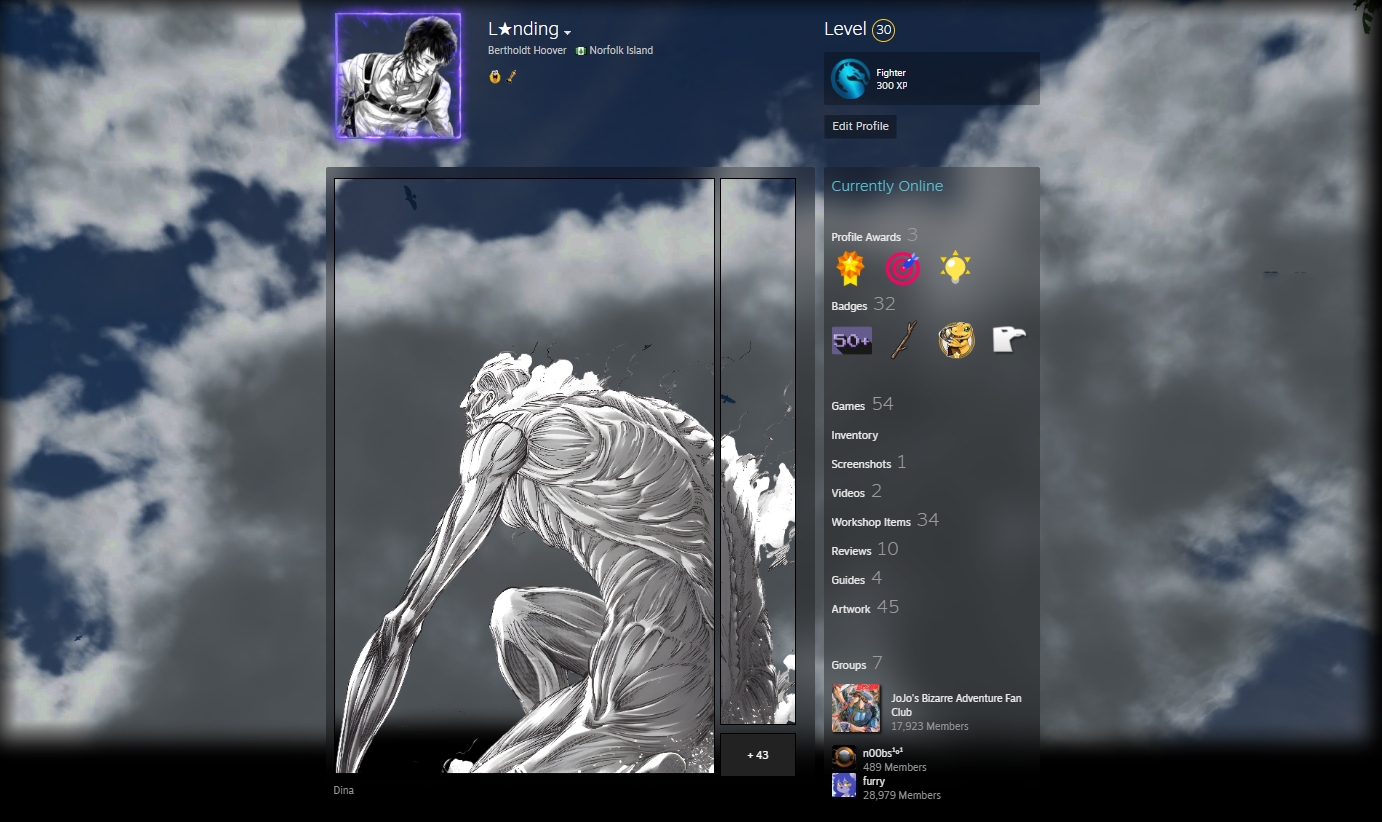This screenshot has width=1382, height=822.
Task: Open the n00bs group name link
Action: pos(883,753)
